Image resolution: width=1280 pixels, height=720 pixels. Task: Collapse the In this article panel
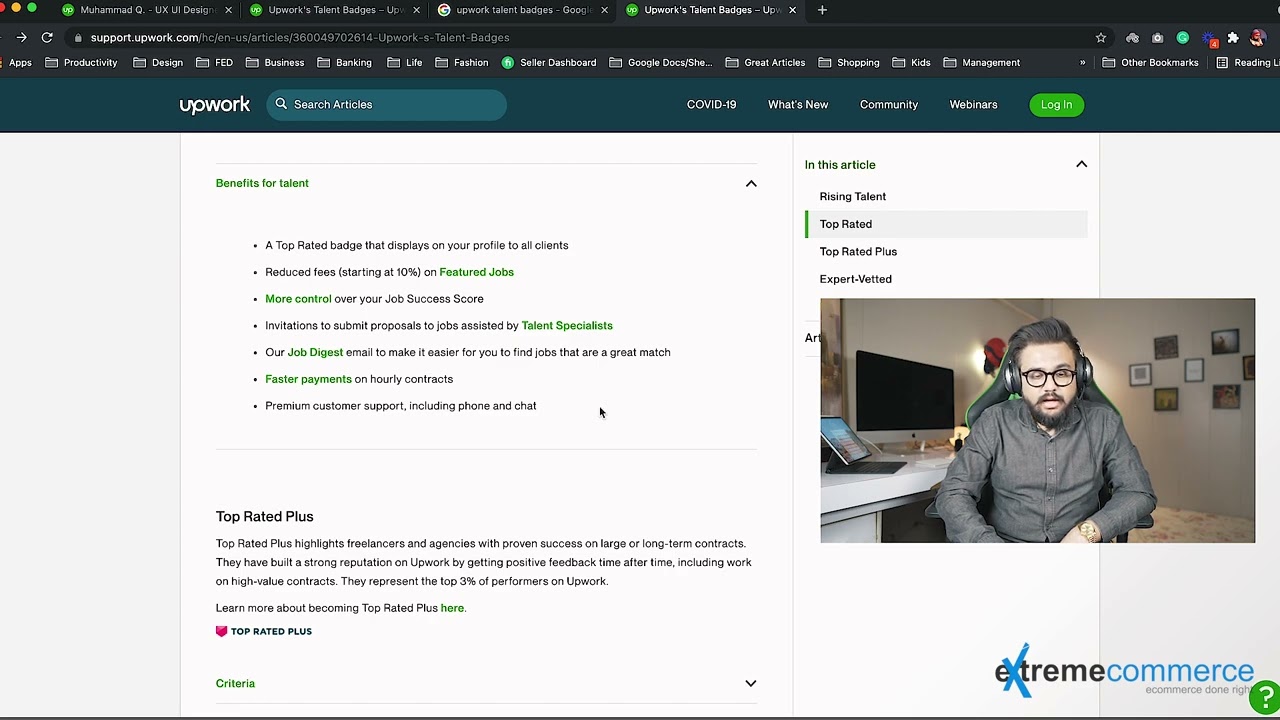point(1081,164)
